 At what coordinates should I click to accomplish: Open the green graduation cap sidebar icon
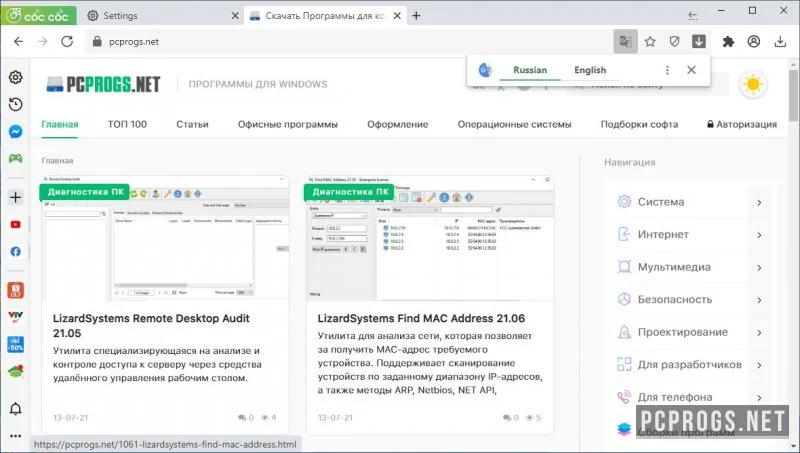coord(15,371)
